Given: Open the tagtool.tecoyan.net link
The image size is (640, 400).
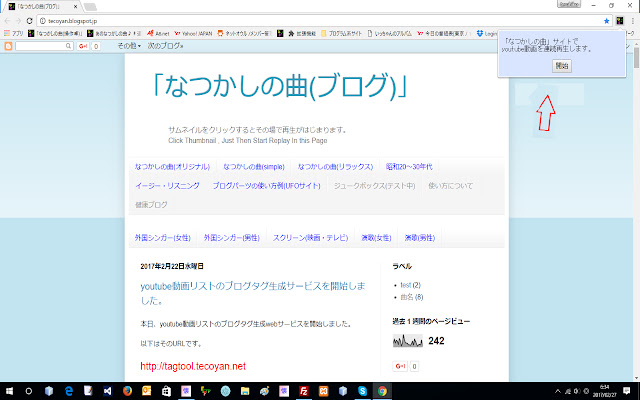Looking at the screenshot, I should point(193,366).
